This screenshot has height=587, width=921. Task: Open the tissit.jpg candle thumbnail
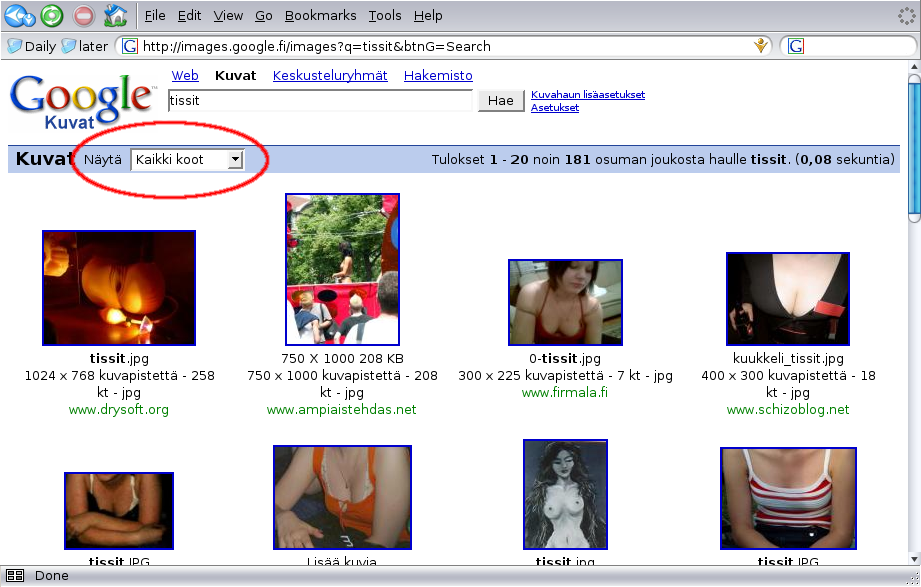point(118,287)
